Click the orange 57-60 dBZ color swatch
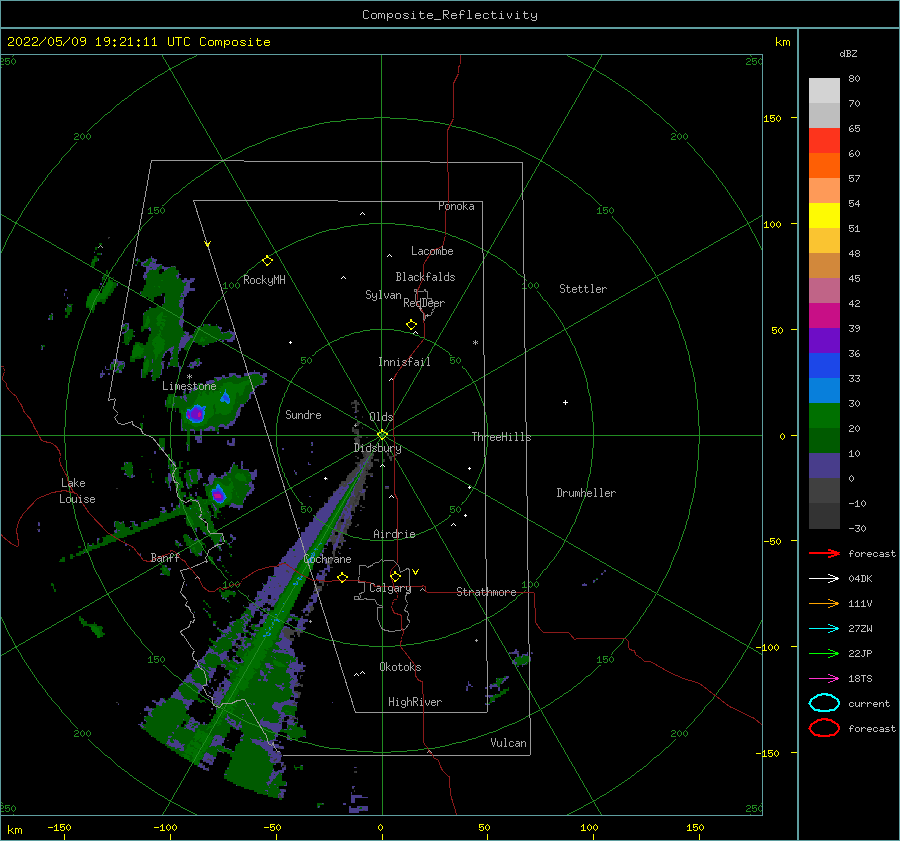 824,166
